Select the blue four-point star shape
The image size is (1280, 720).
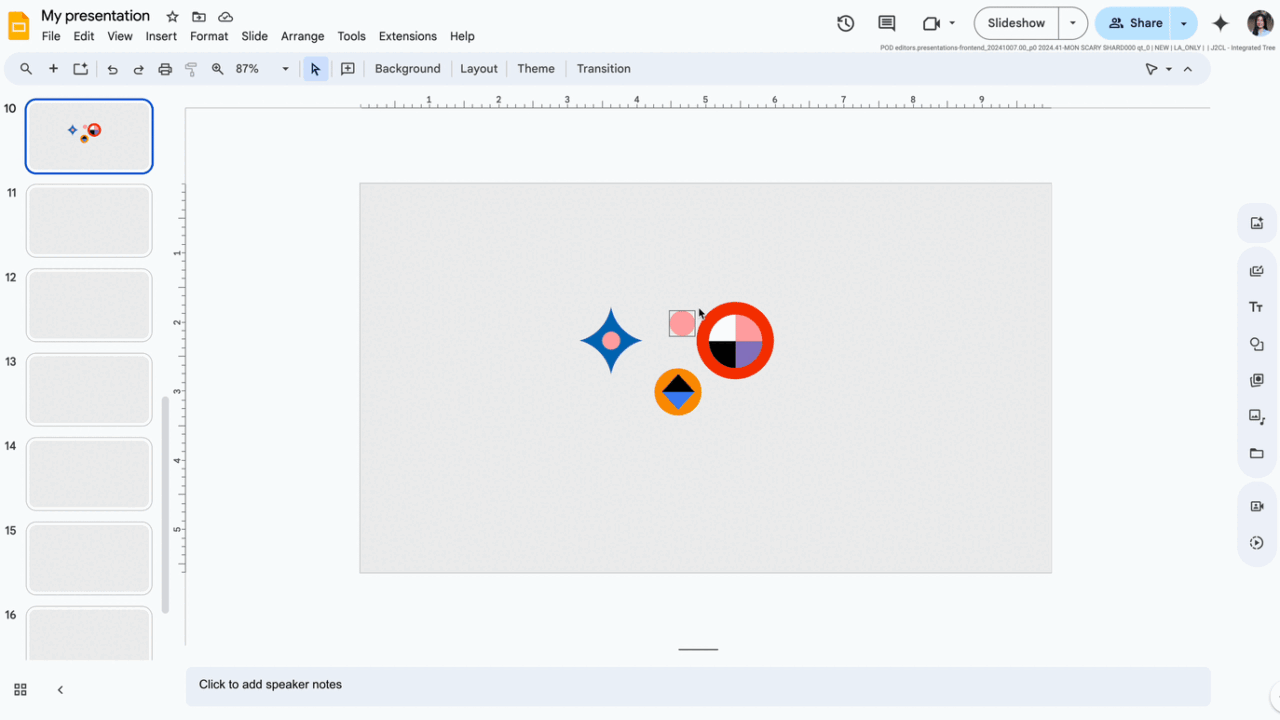pos(611,341)
